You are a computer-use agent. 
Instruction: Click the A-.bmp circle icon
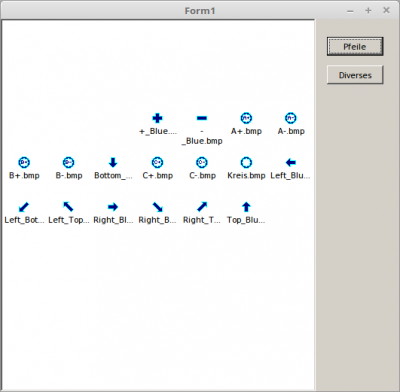(291, 118)
